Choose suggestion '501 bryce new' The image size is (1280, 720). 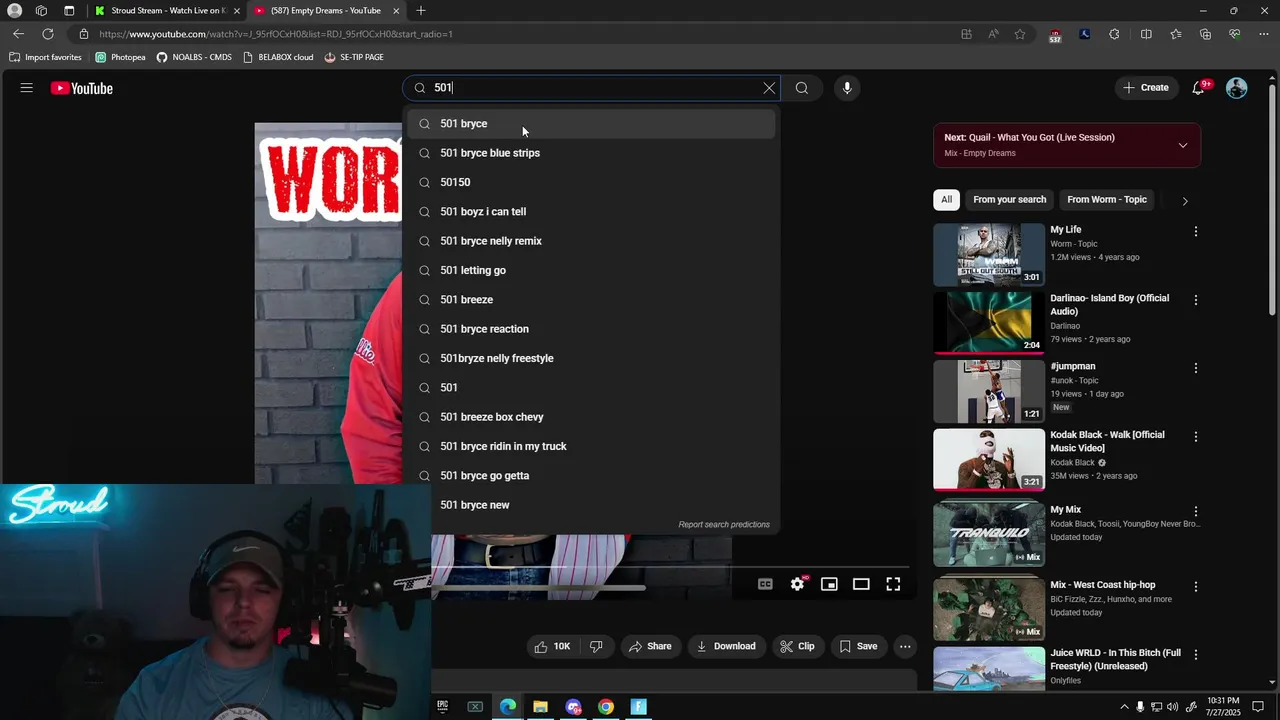tap(591, 505)
